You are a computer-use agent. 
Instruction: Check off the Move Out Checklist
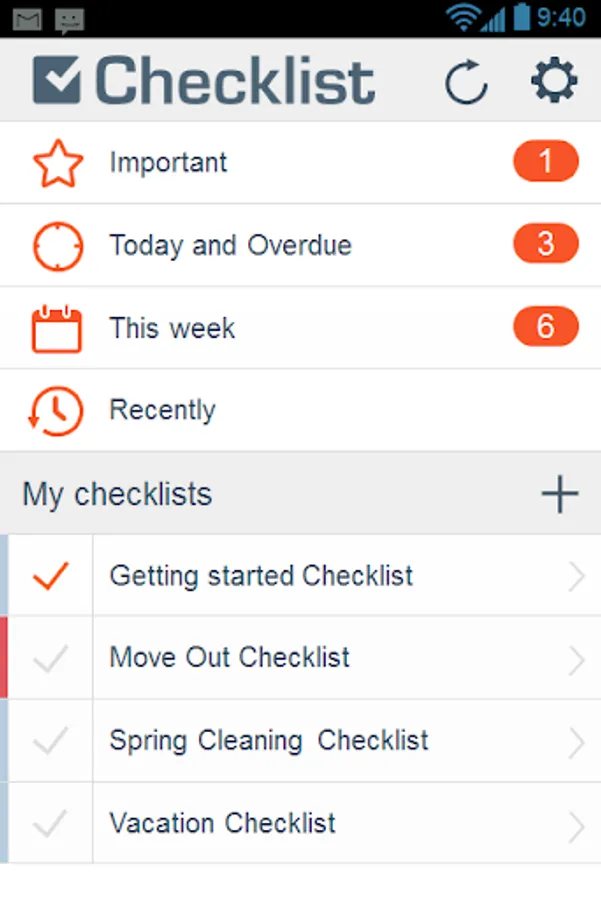(x=50, y=658)
